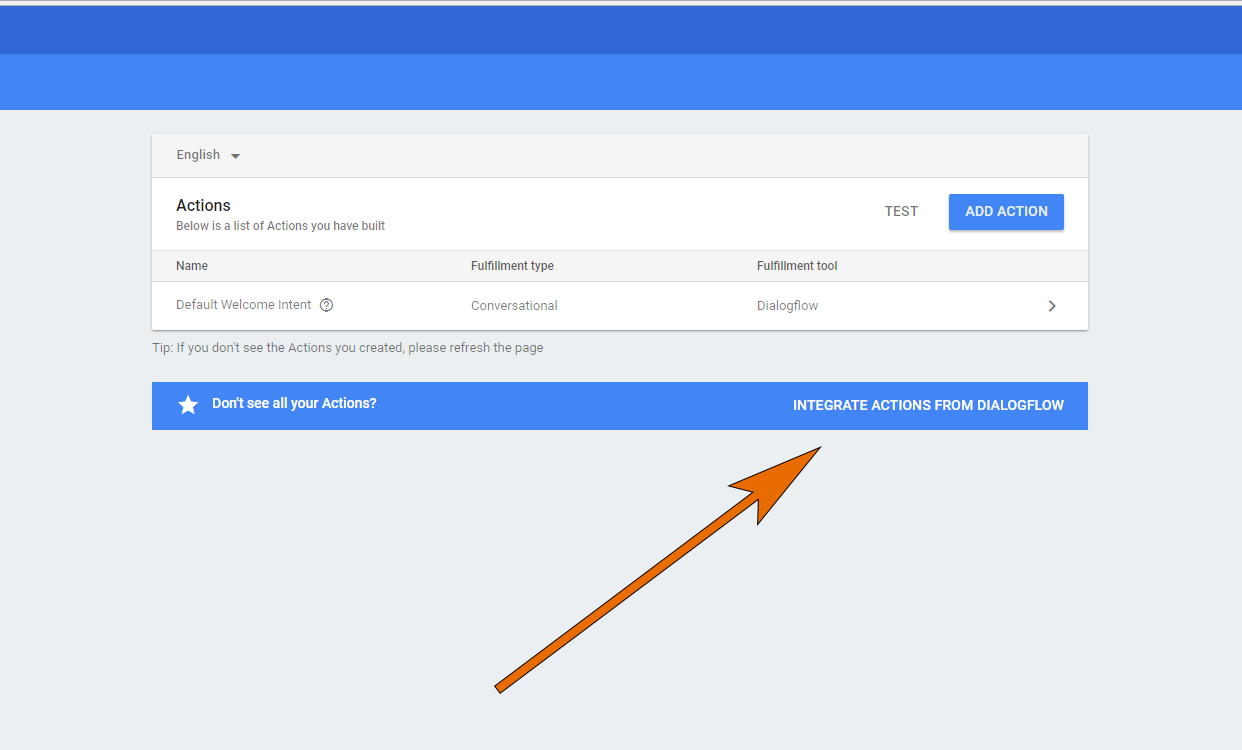
Task: Click the Actions section heading
Action: pyautogui.click(x=203, y=205)
